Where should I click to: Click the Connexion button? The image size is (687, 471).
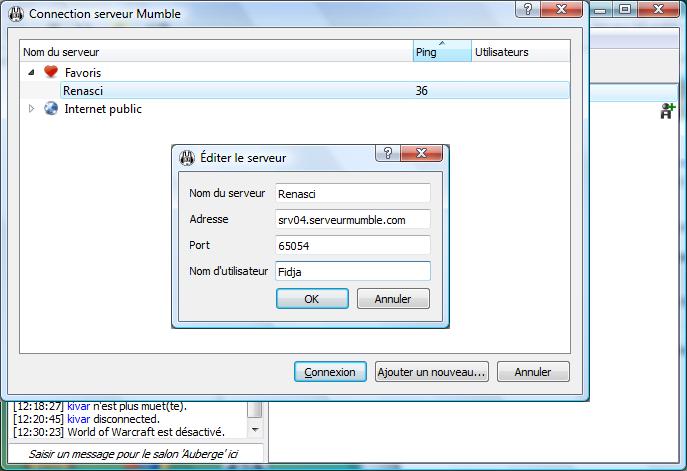tap(330, 372)
